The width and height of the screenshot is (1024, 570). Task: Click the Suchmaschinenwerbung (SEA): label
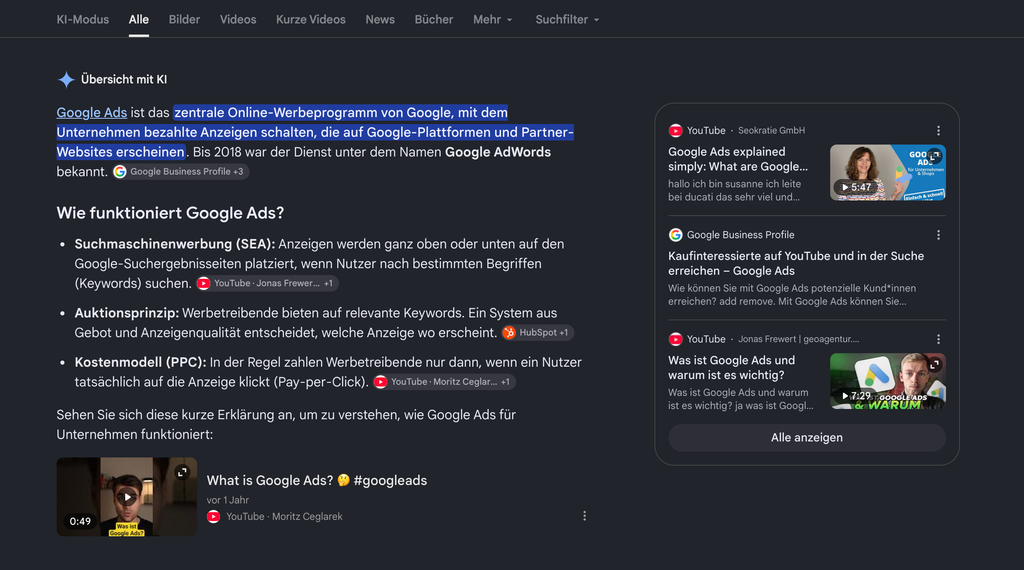[175, 244]
